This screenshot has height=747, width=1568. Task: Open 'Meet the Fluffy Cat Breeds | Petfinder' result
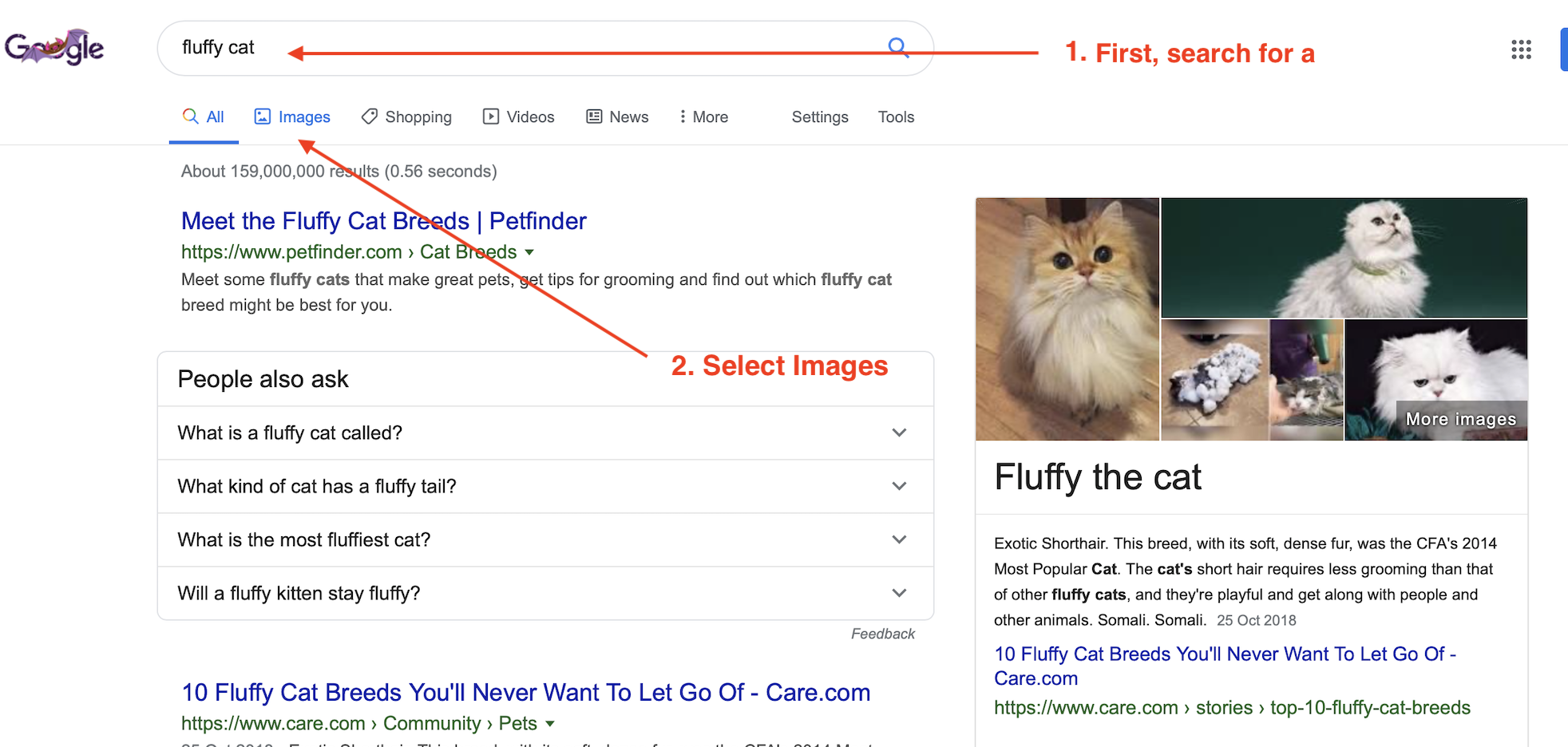383,221
